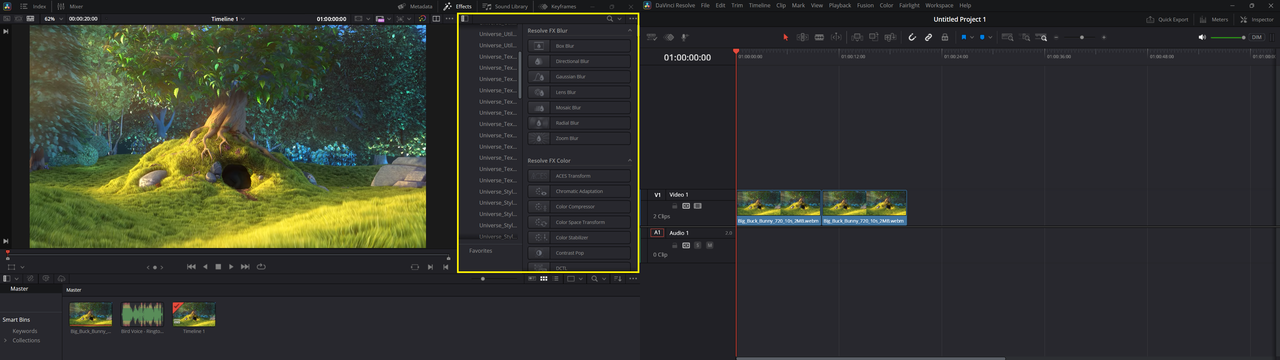Viewport: 1280px width, 360px height.
Task: Mute audio with the speaker icon
Action: click(x=1202, y=37)
